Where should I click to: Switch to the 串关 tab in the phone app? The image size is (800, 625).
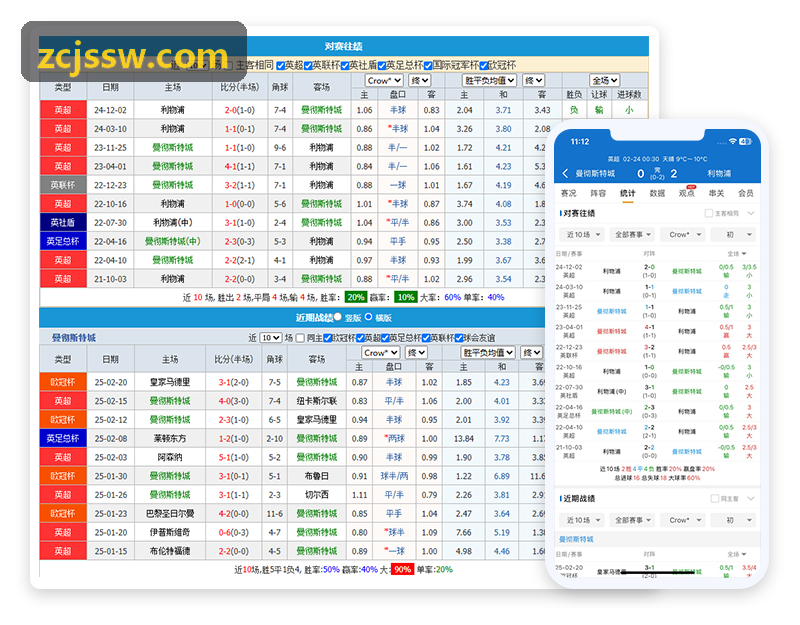tap(716, 193)
